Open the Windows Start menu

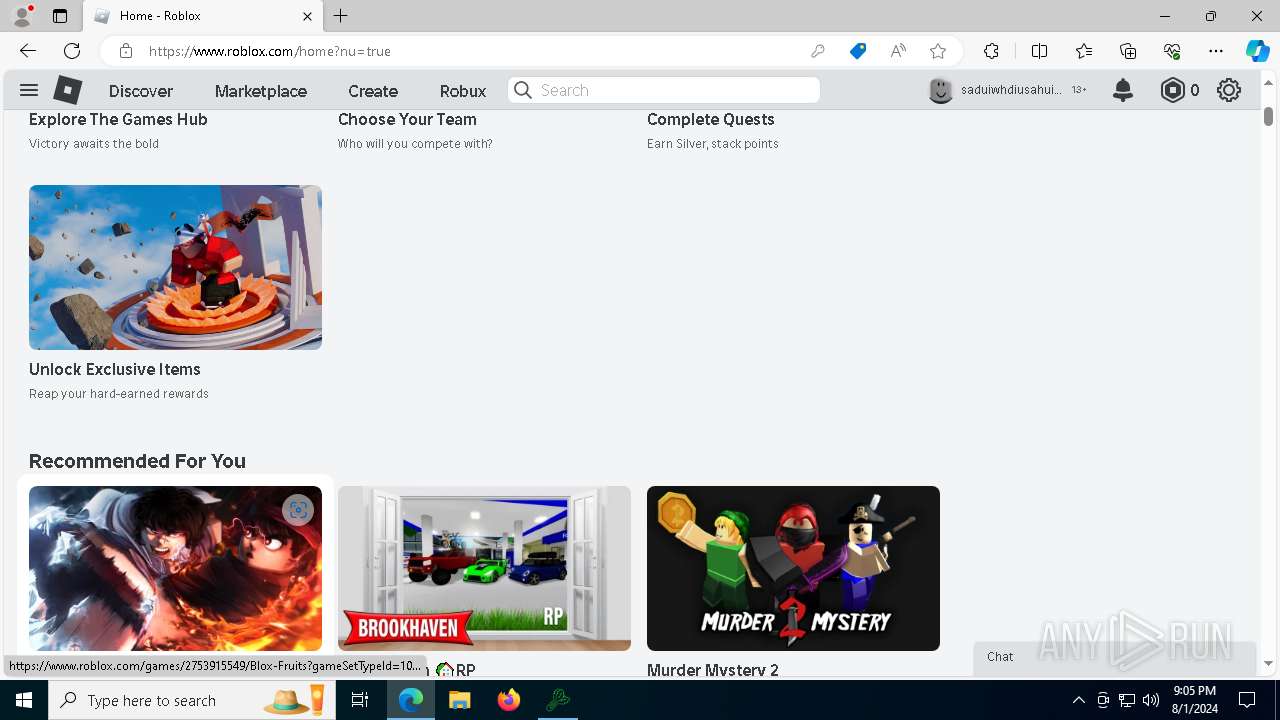(24, 700)
